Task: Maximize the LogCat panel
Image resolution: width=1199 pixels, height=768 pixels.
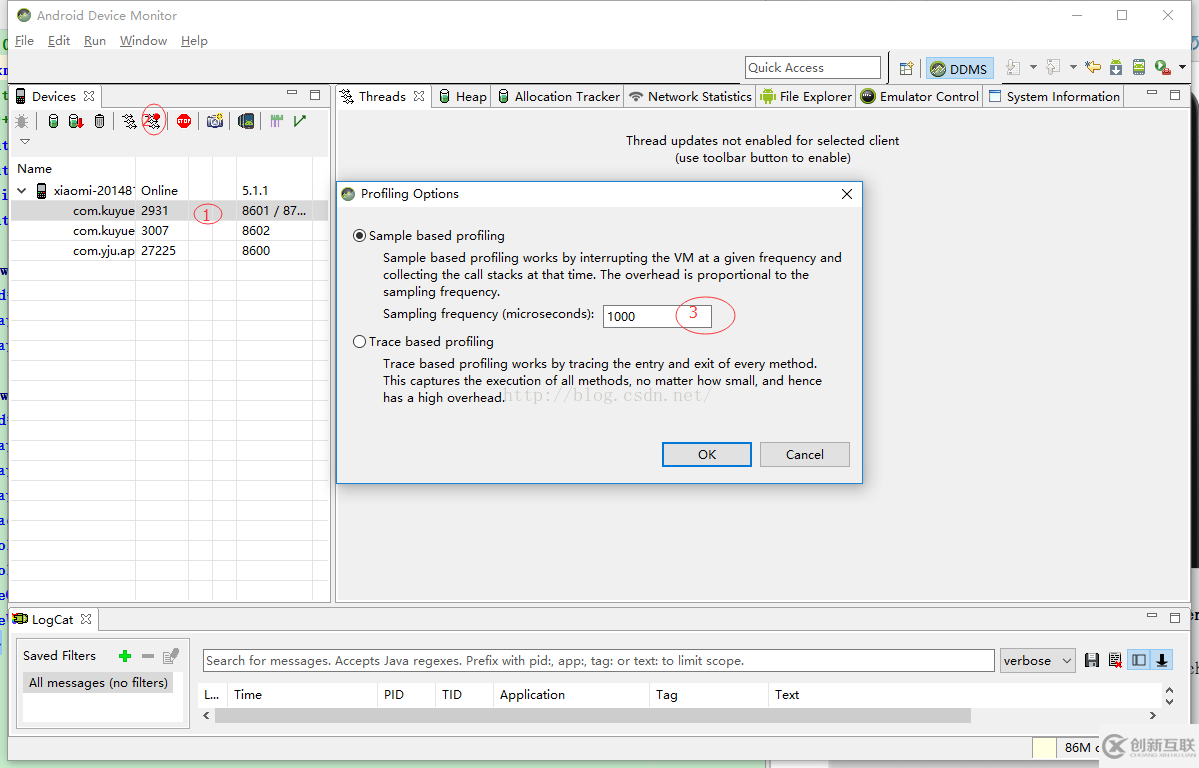Action: 1175,617
